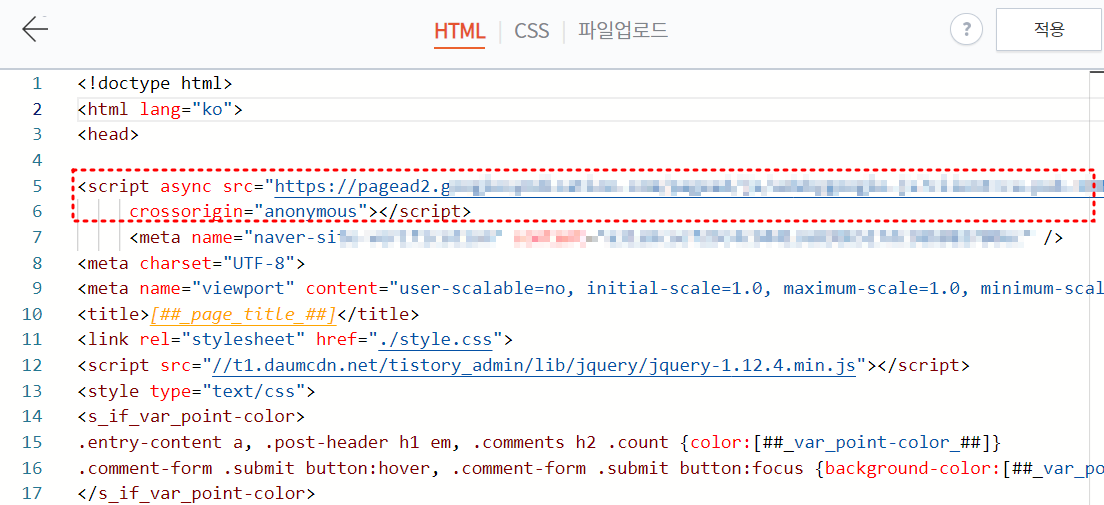Open help via the question mark icon

(966, 30)
